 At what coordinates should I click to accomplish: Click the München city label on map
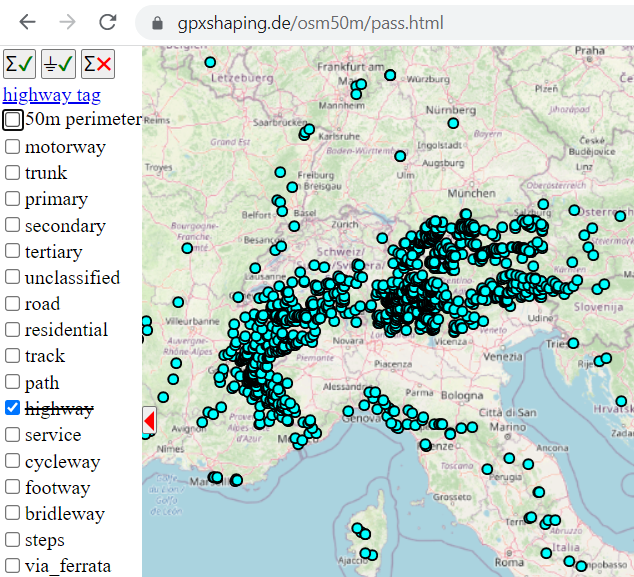pyautogui.click(x=471, y=193)
